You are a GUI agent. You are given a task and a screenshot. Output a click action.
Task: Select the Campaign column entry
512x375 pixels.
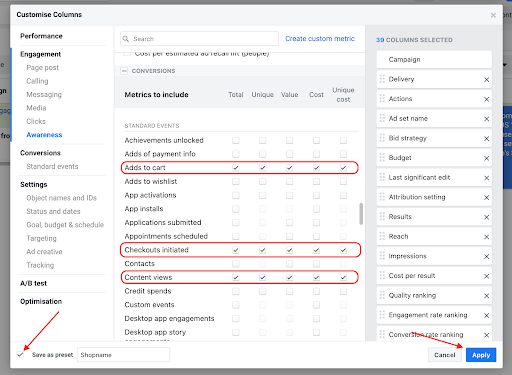click(x=434, y=60)
